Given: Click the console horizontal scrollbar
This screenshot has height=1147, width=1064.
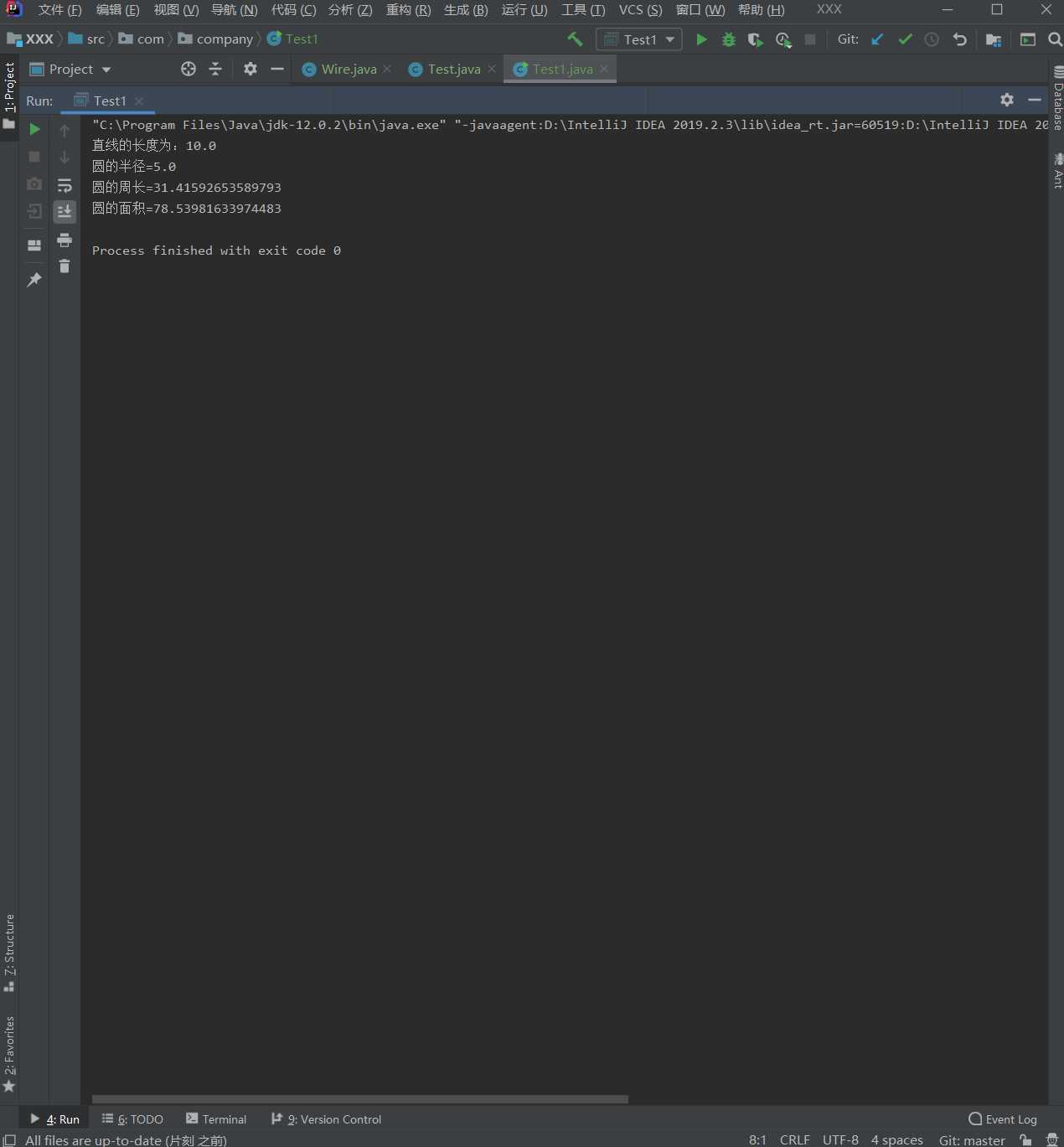Looking at the screenshot, I should pyautogui.click(x=360, y=1099).
